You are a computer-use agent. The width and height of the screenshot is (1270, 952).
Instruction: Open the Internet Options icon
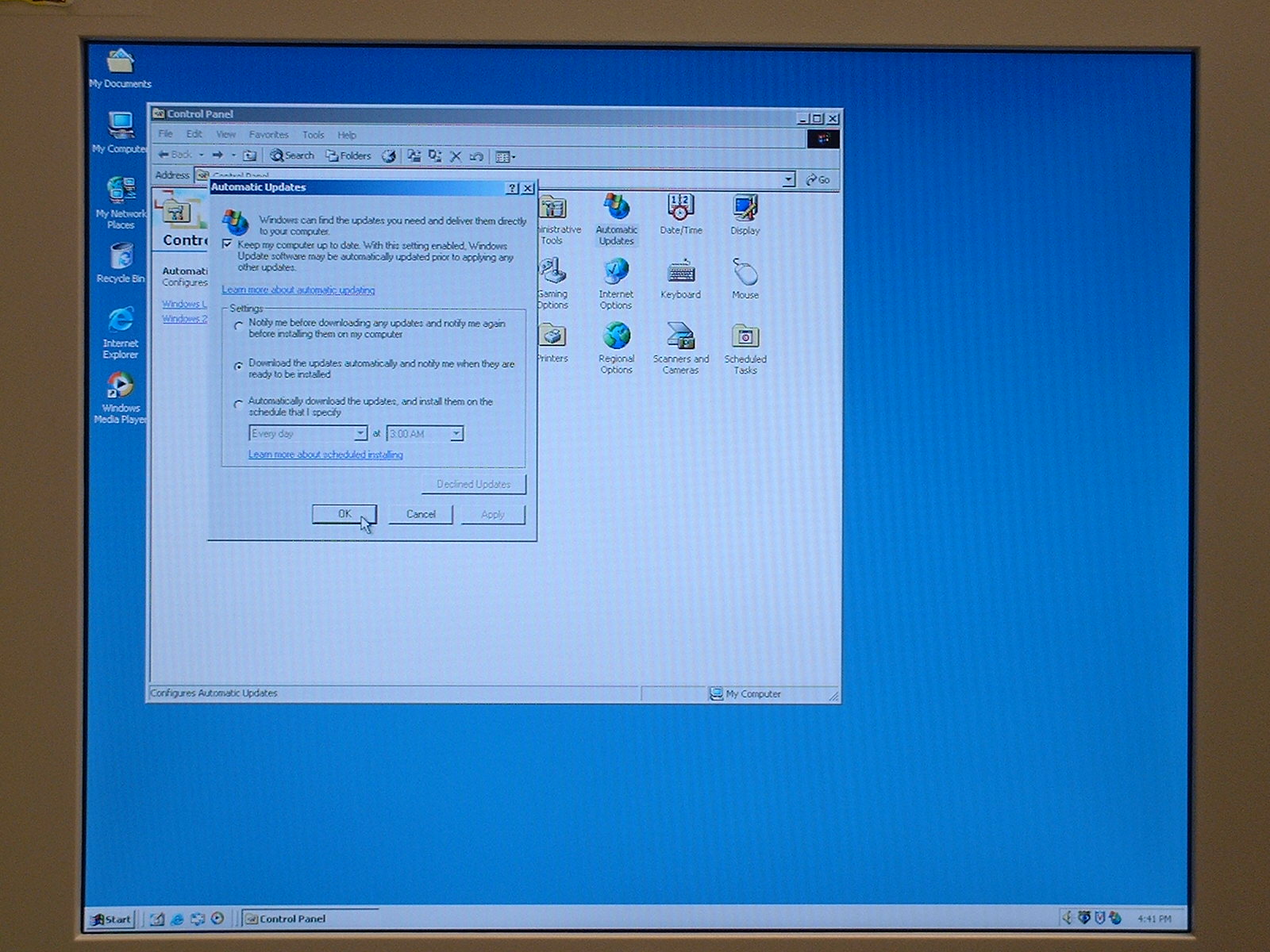click(x=616, y=274)
